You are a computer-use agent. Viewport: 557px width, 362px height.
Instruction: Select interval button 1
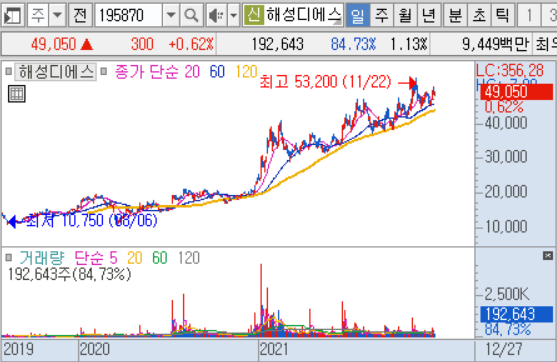529,15
